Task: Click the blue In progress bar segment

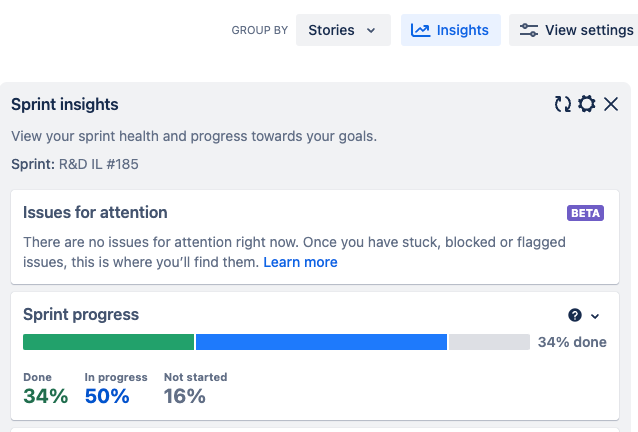Action: pyautogui.click(x=321, y=342)
